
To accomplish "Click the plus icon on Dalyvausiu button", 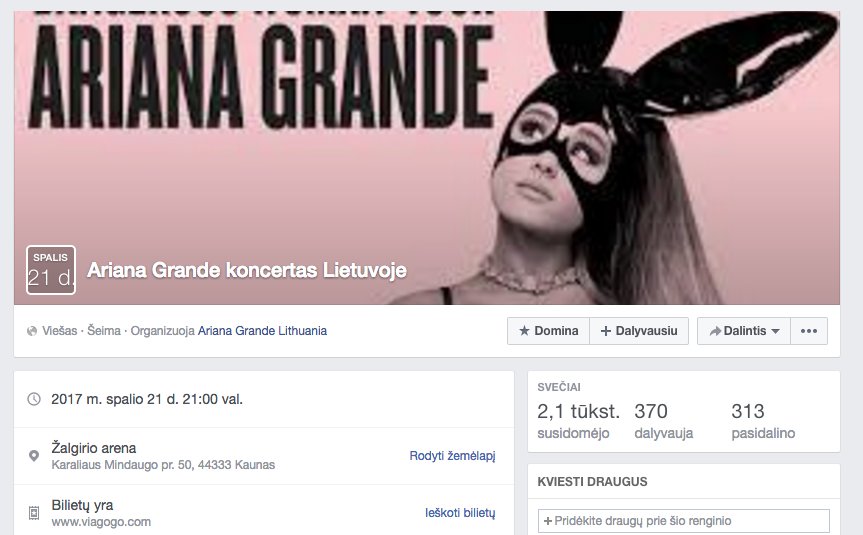I will pos(605,331).
